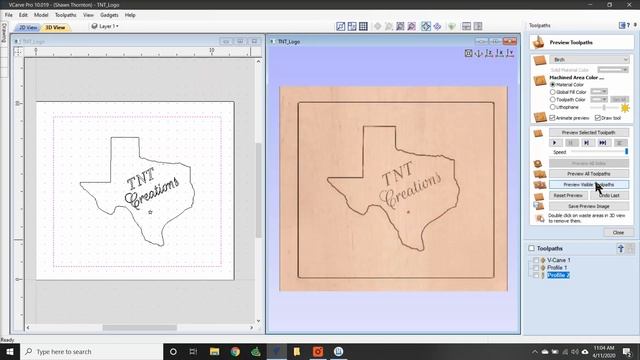
Task: Click the purple diamond view icon
Action: click(x=437, y=27)
